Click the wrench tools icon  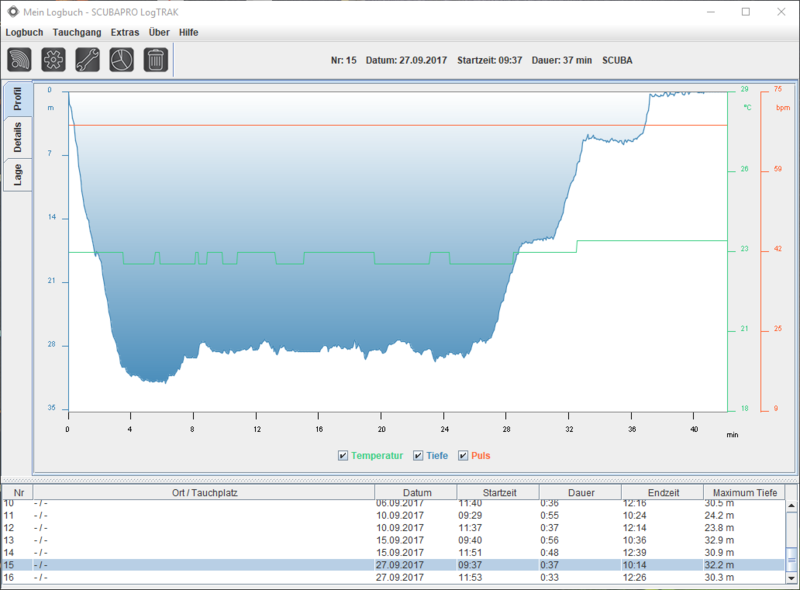click(x=87, y=60)
